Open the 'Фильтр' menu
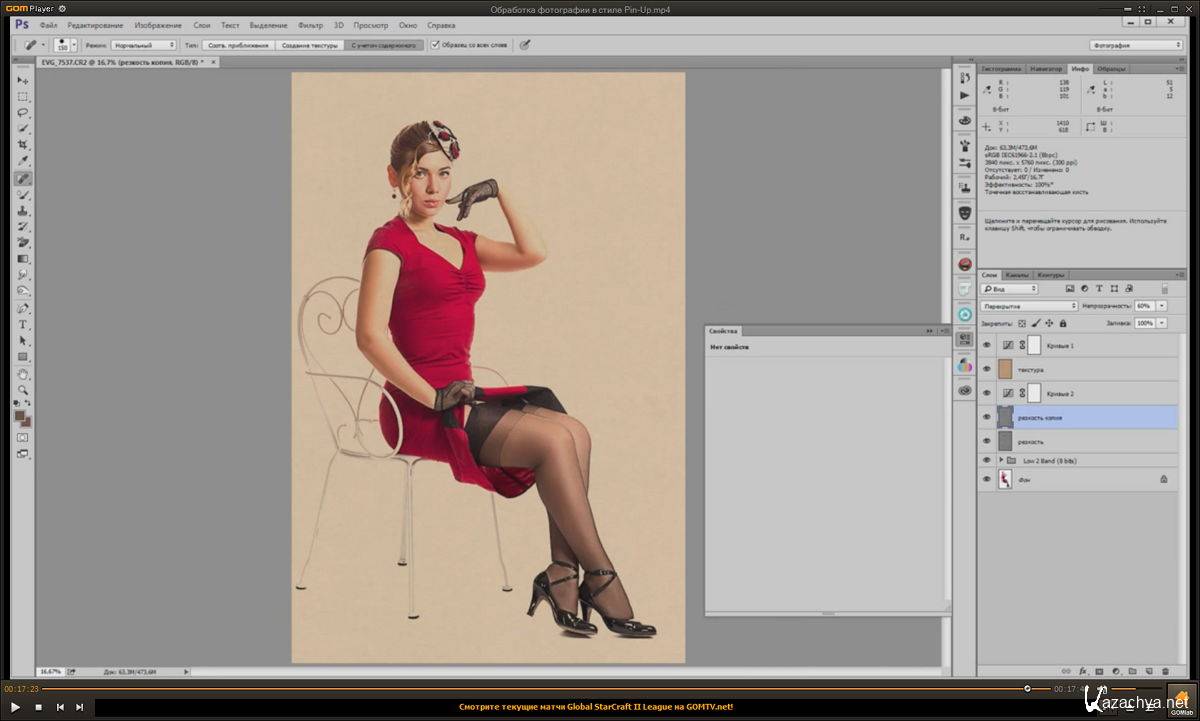 [310, 25]
